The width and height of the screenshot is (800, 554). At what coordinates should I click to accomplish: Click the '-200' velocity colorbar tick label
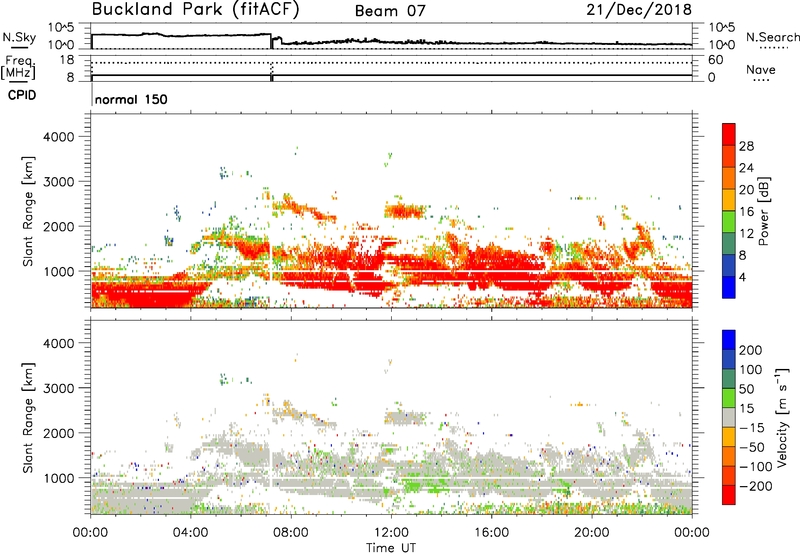[x=756, y=486]
